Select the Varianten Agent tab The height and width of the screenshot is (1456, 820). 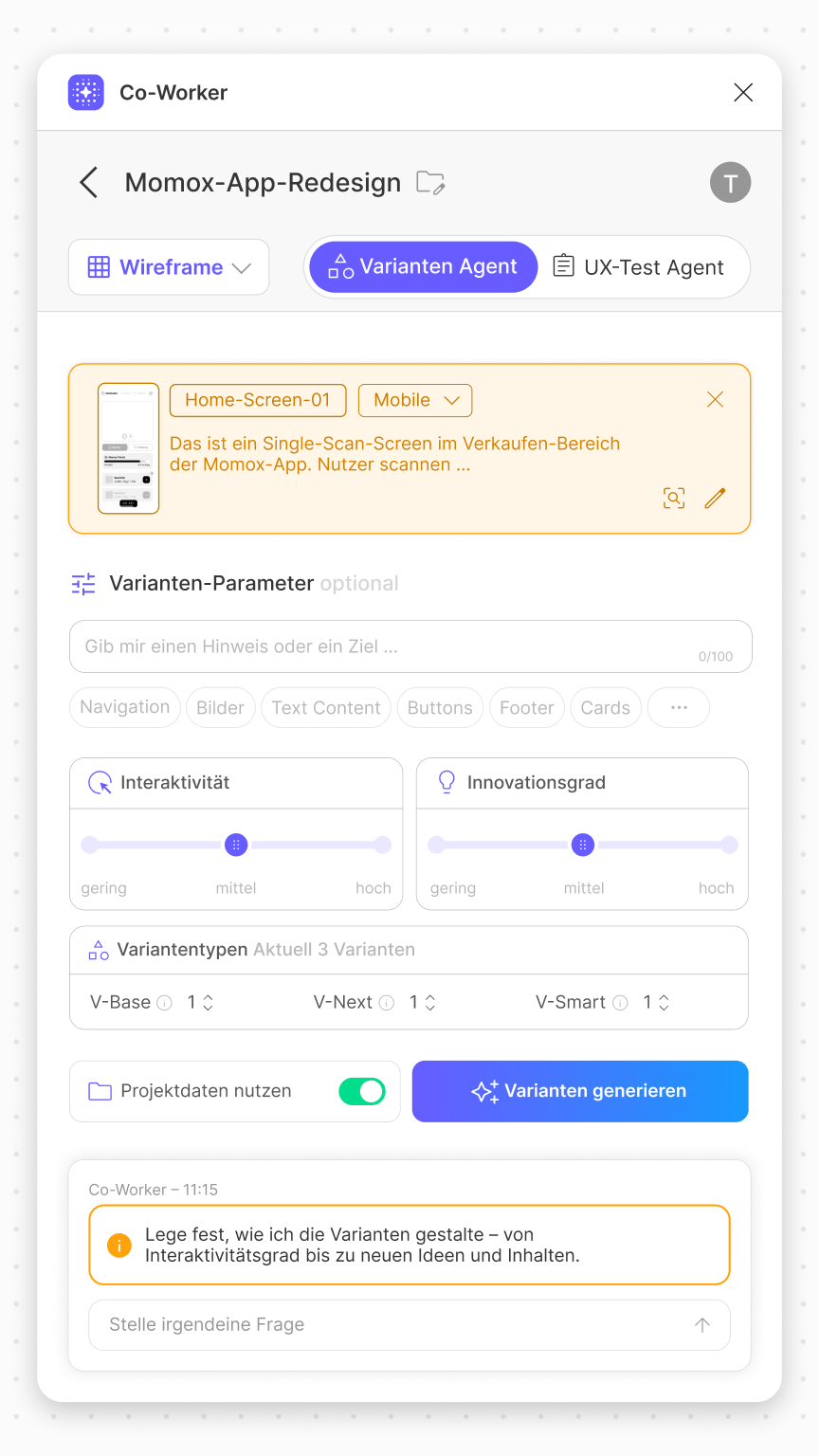423,267
